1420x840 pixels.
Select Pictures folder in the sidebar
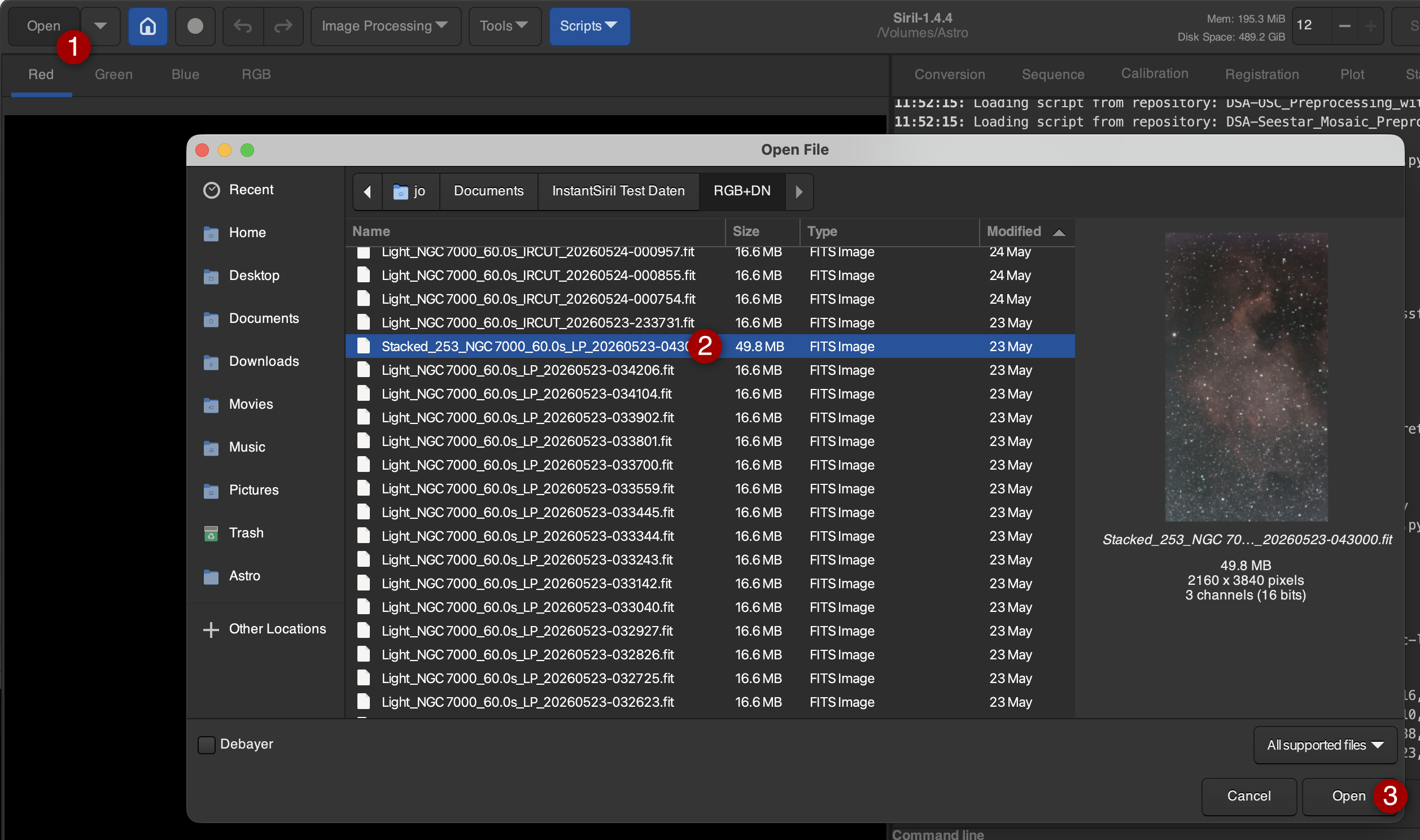[x=266, y=490]
